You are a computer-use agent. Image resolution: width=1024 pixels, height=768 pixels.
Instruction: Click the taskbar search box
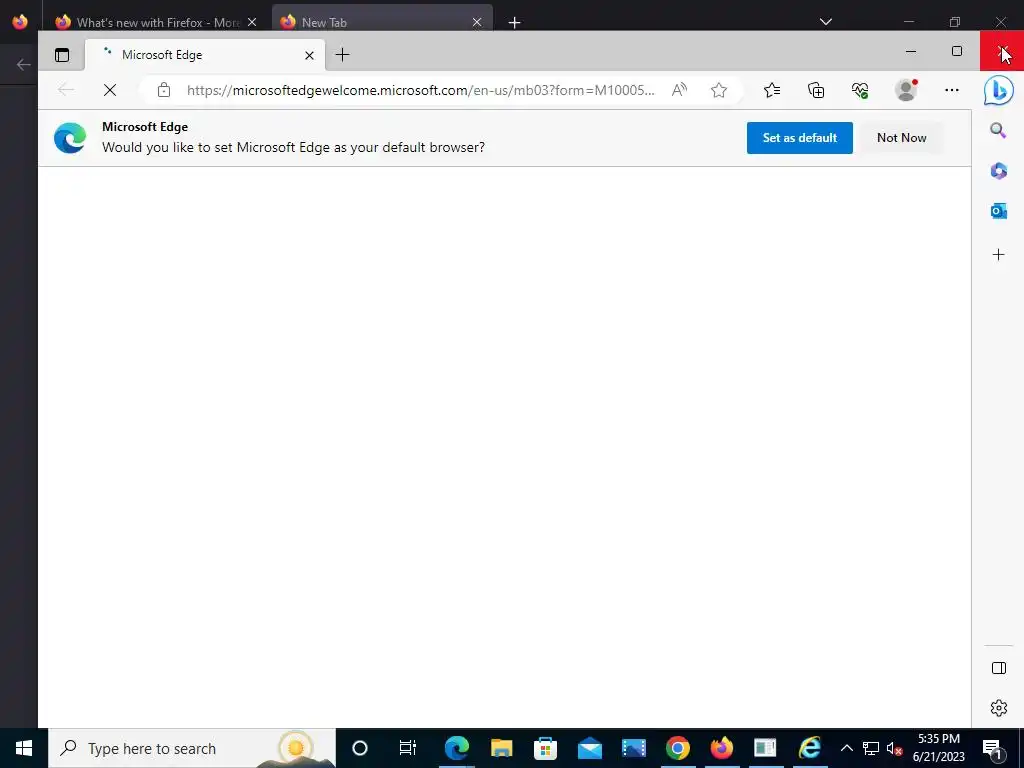pyautogui.click(x=192, y=748)
